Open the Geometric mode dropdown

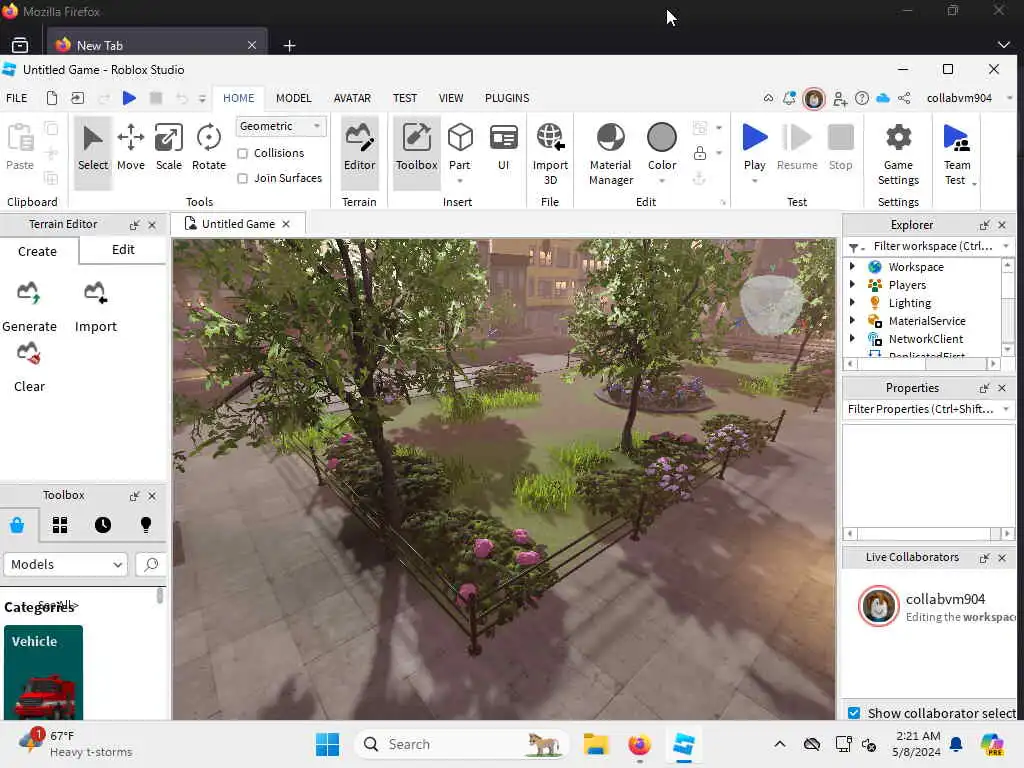(280, 126)
